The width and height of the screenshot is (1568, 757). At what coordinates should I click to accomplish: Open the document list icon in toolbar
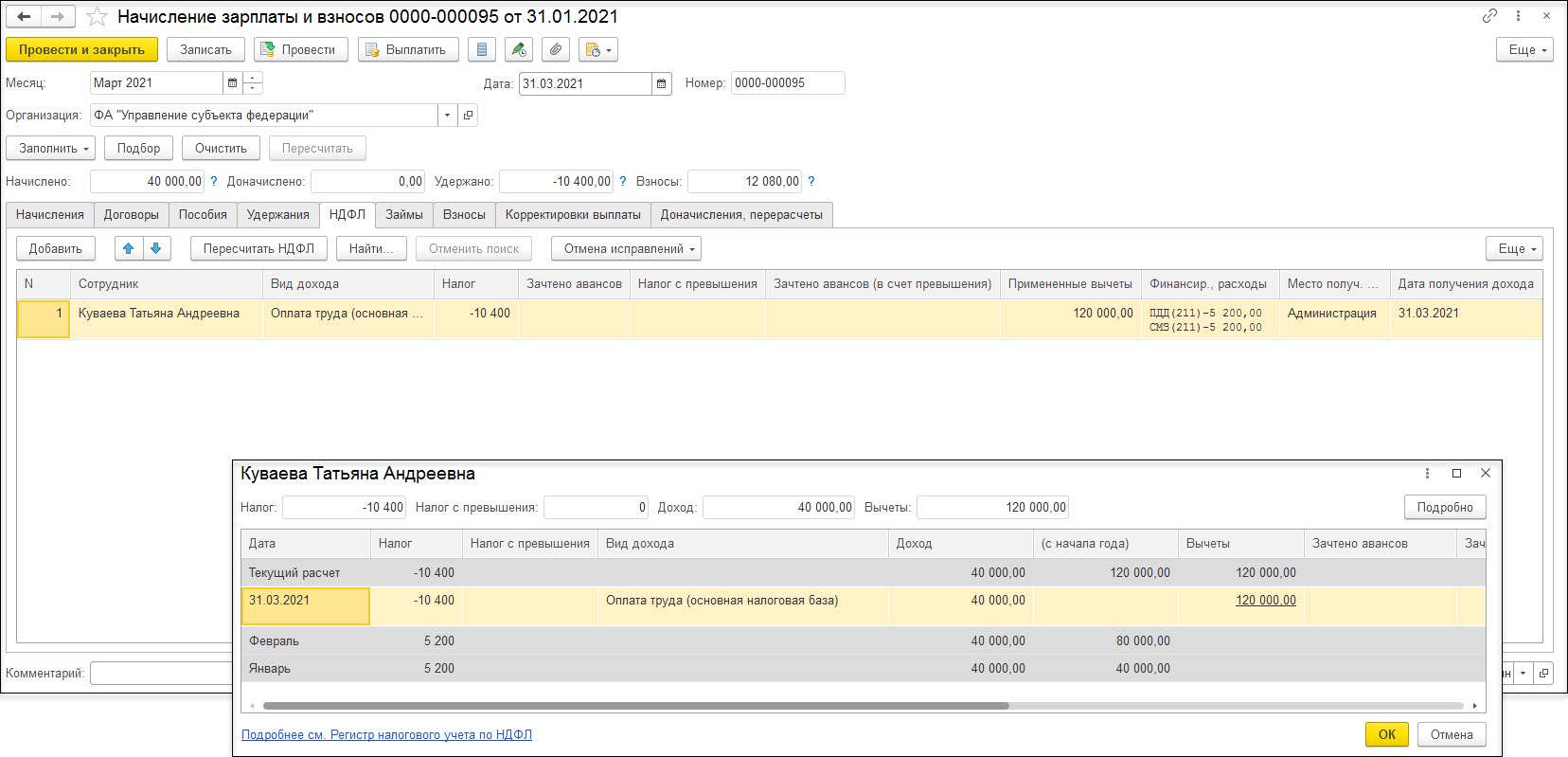click(x=482, y=50)
